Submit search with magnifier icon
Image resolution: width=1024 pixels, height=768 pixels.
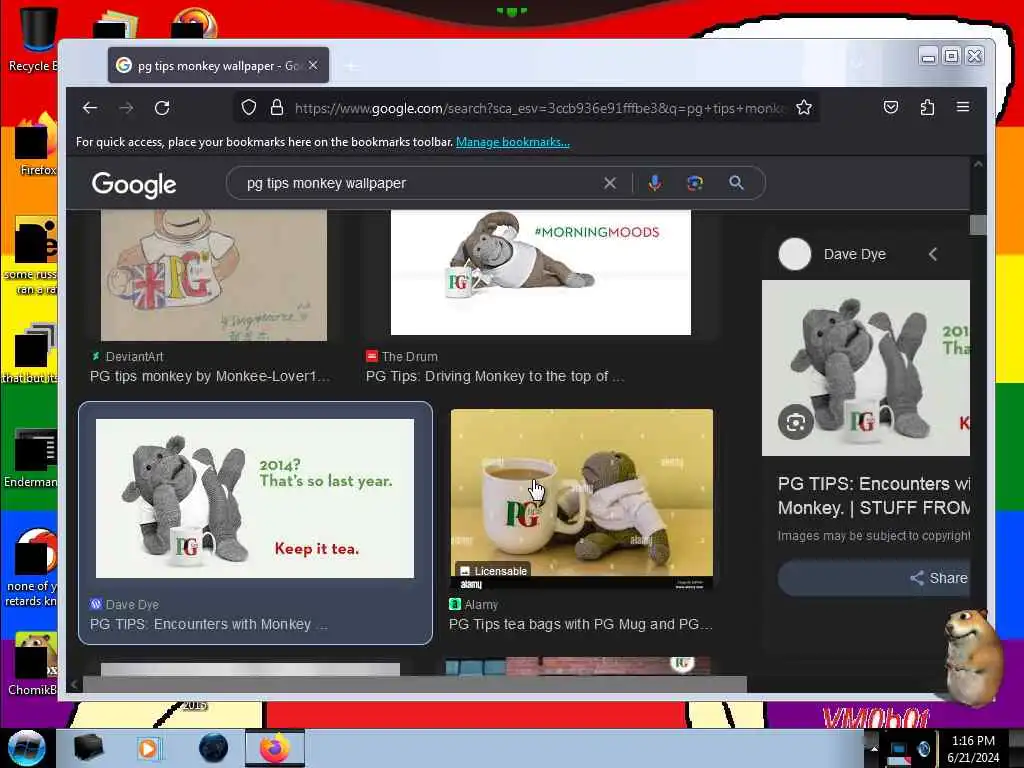click(736, 184)
